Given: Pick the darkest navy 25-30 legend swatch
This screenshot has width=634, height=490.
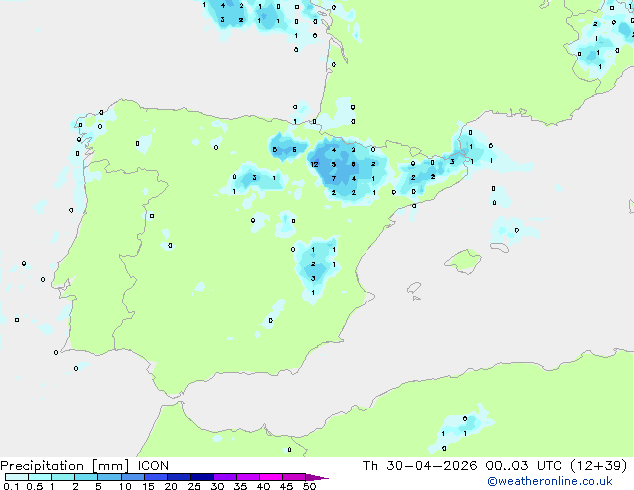Looking at the screenshot, I should [202, 477].
